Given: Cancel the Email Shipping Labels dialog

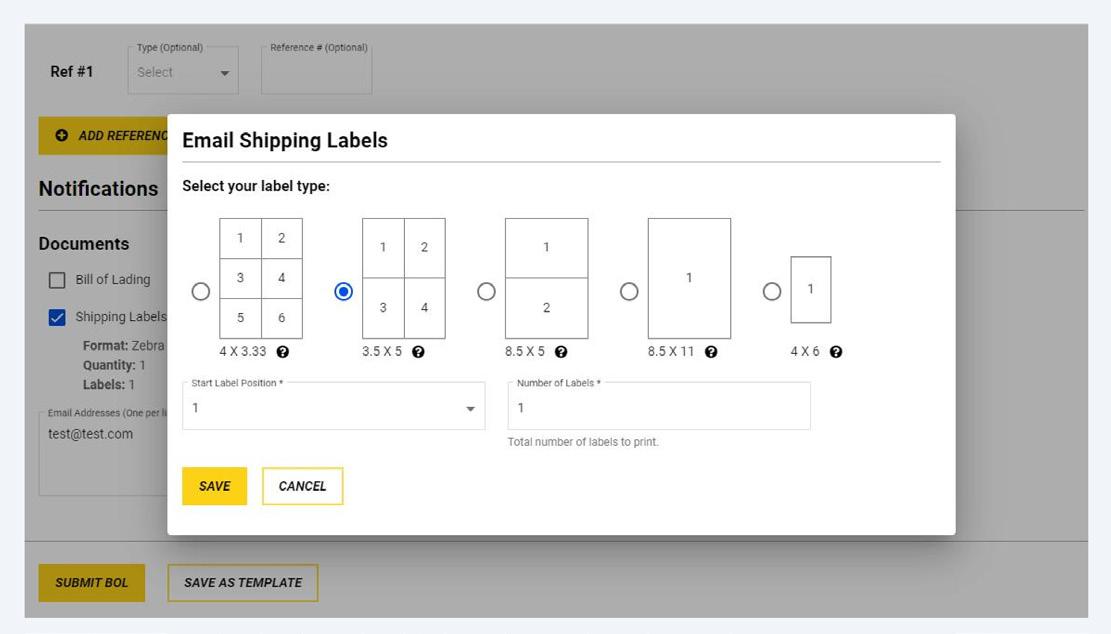Looking at the screenshot, I should 302,486.
